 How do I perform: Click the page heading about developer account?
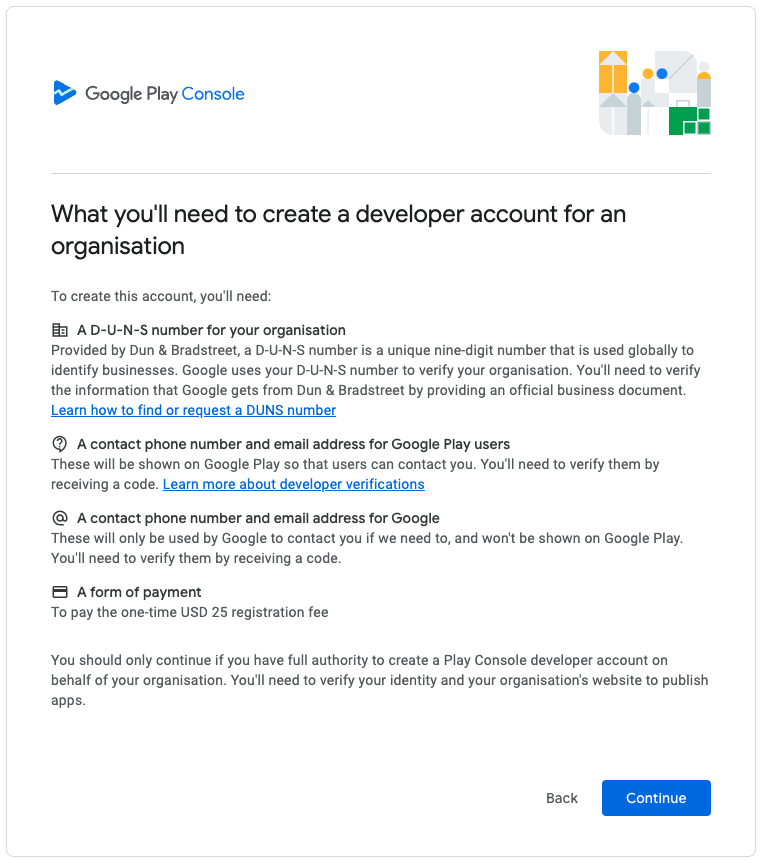pyautogui.click(x=338, y=230)
